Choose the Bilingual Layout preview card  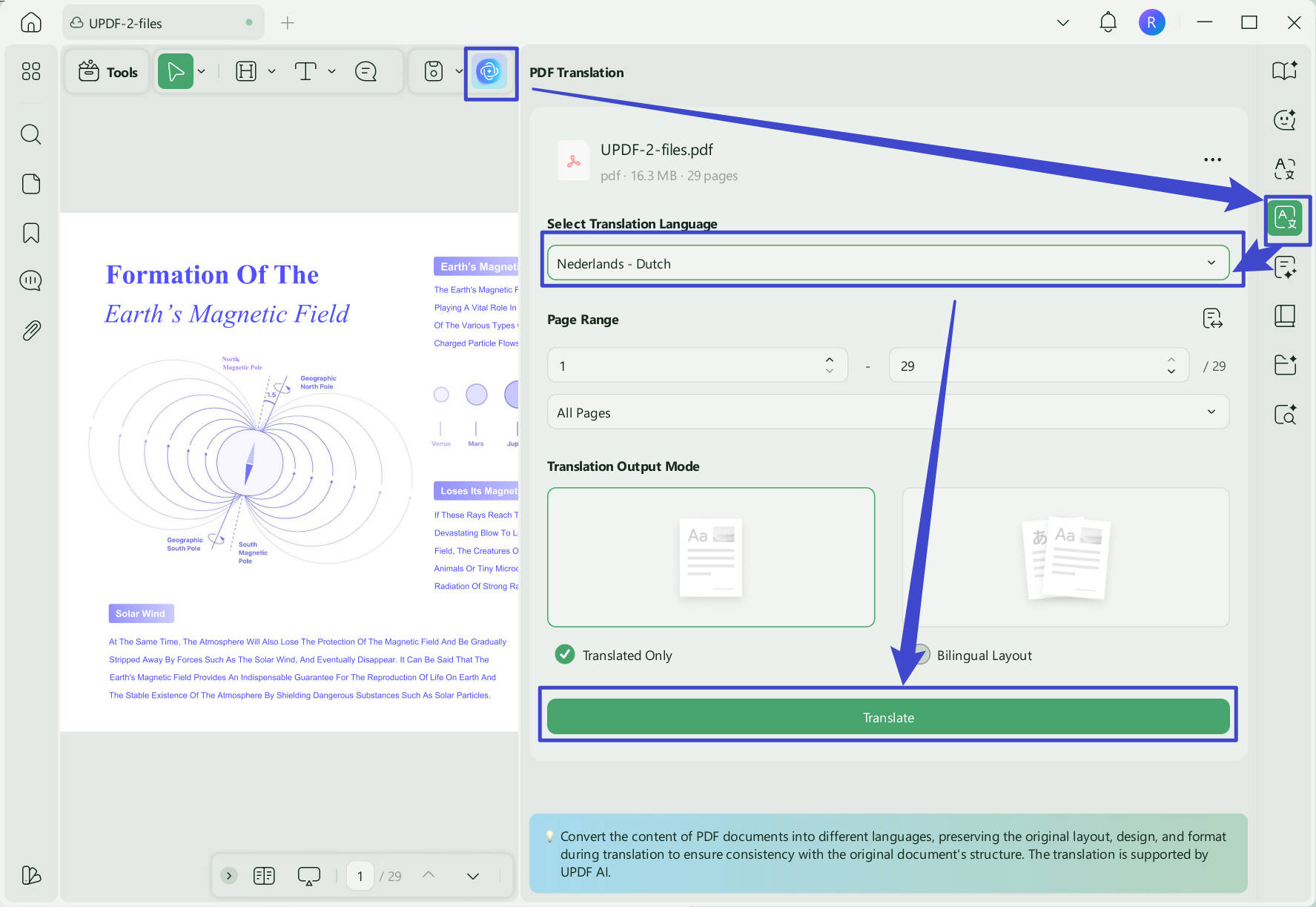coord(1065,557)
